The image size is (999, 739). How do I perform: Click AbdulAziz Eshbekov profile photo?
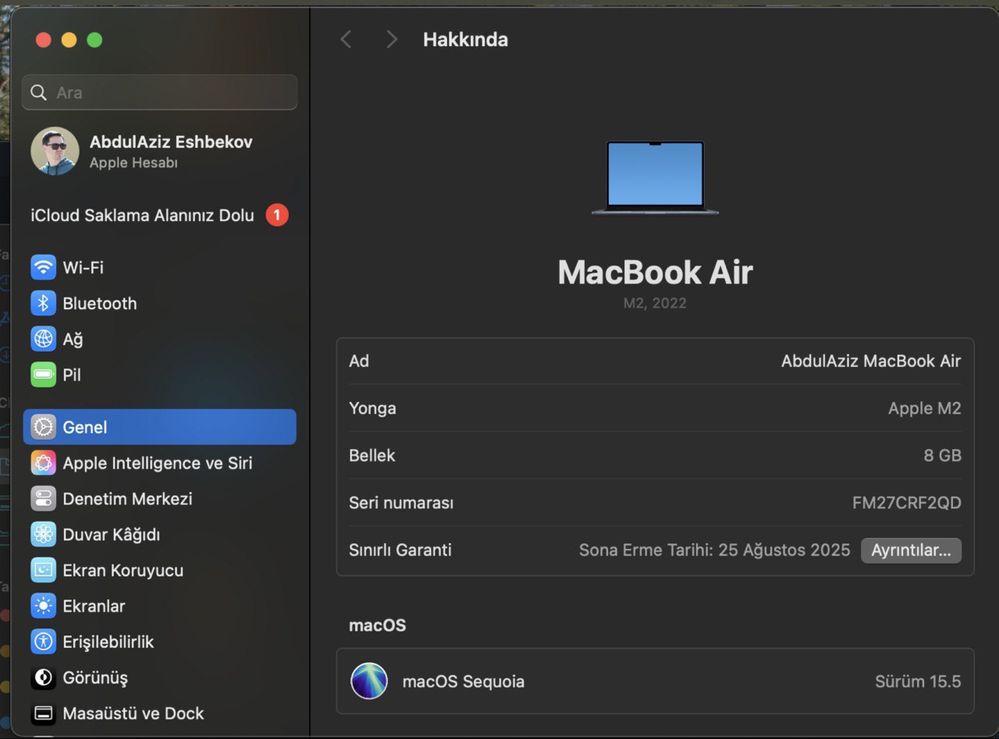click(x=55, y=151)
